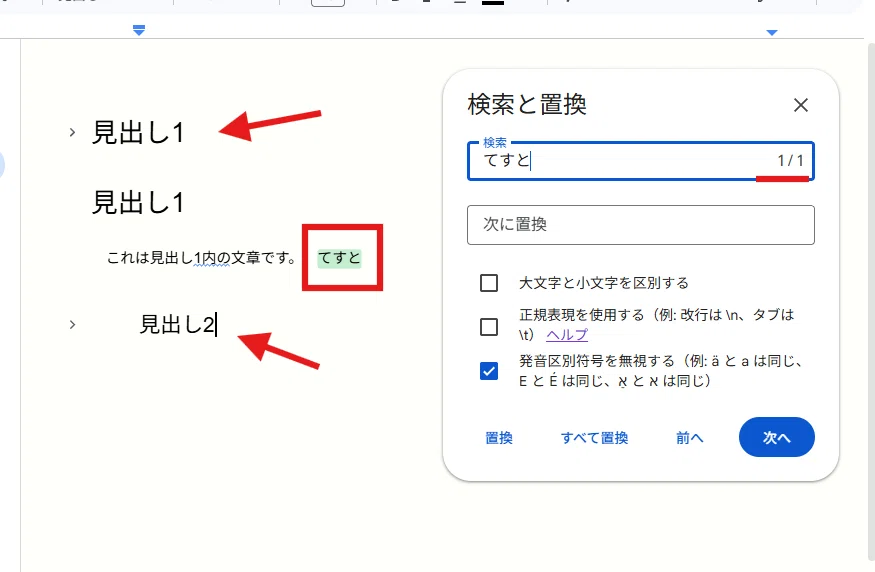Click the 検索 search input field

click(x=641, y=161)
